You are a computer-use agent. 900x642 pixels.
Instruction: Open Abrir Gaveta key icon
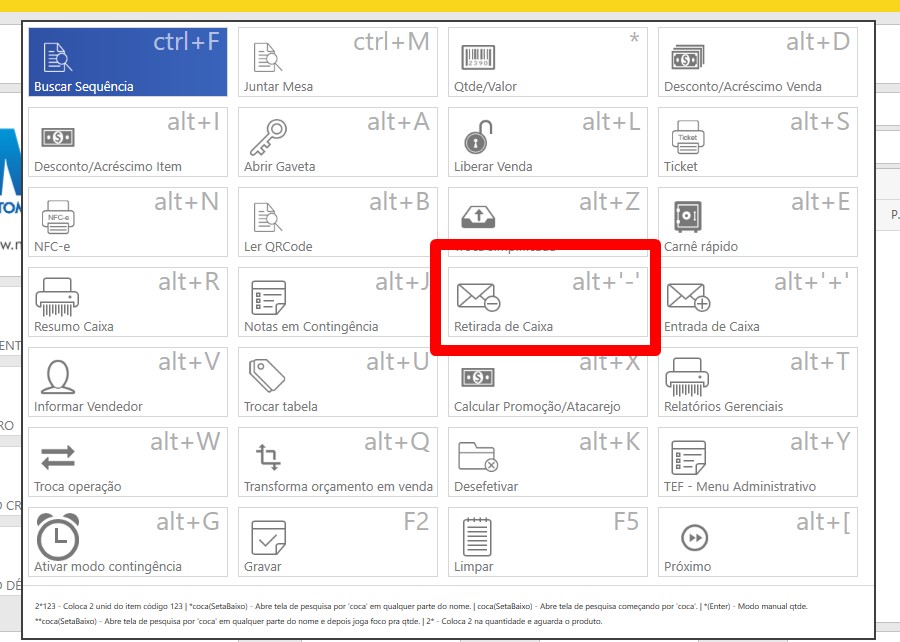pyautogui.click(x=267, y=137)
